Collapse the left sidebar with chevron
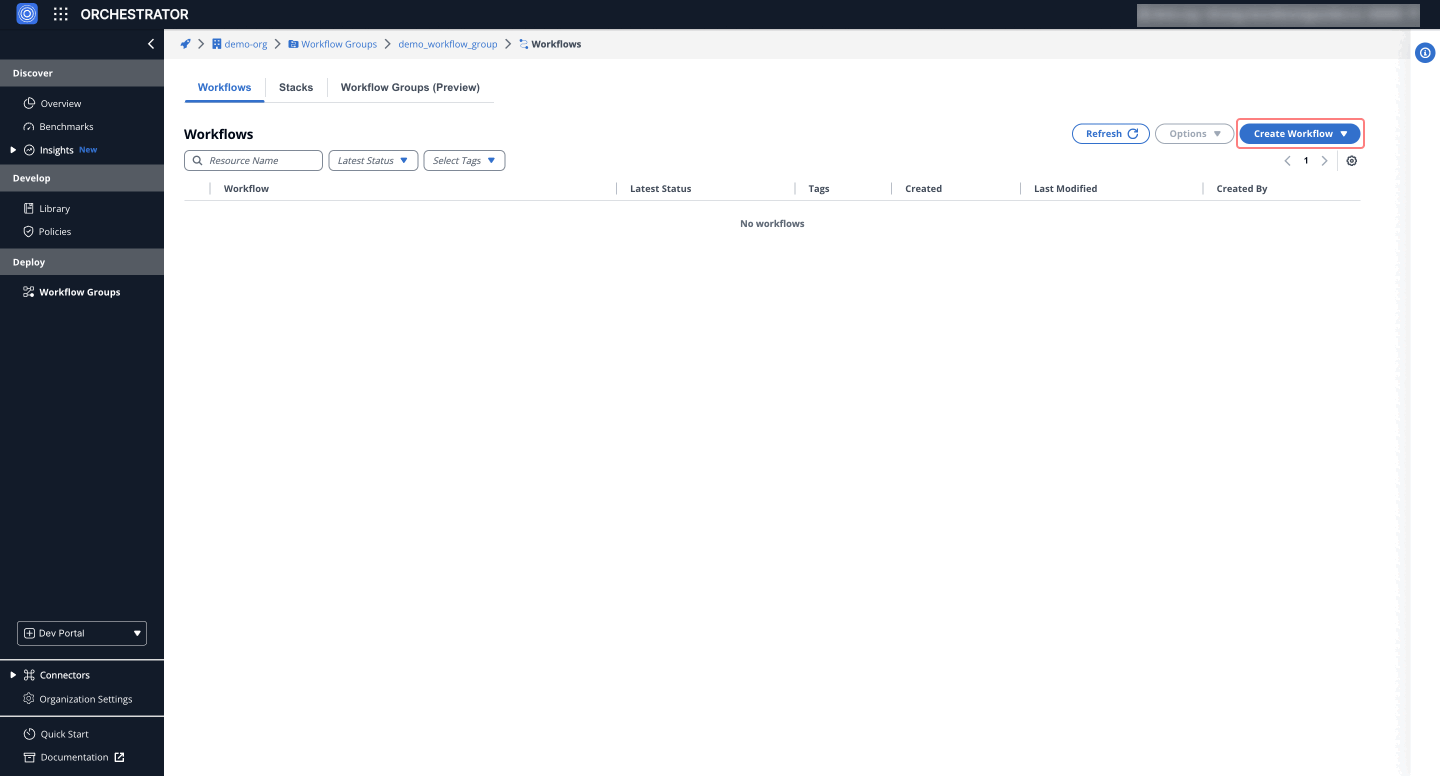Viewport: 1440px width, 776px height. (x=151, y=43)
